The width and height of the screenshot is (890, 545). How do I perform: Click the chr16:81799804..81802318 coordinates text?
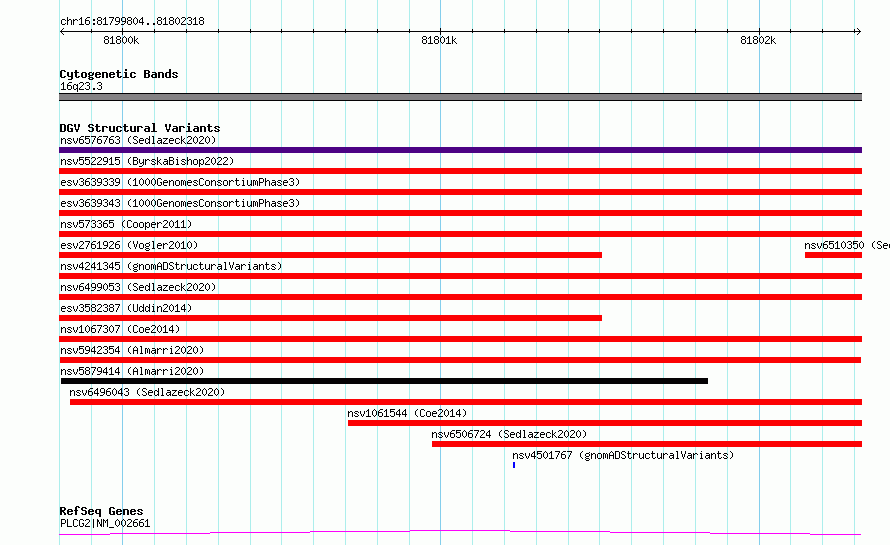coord(132,22)
